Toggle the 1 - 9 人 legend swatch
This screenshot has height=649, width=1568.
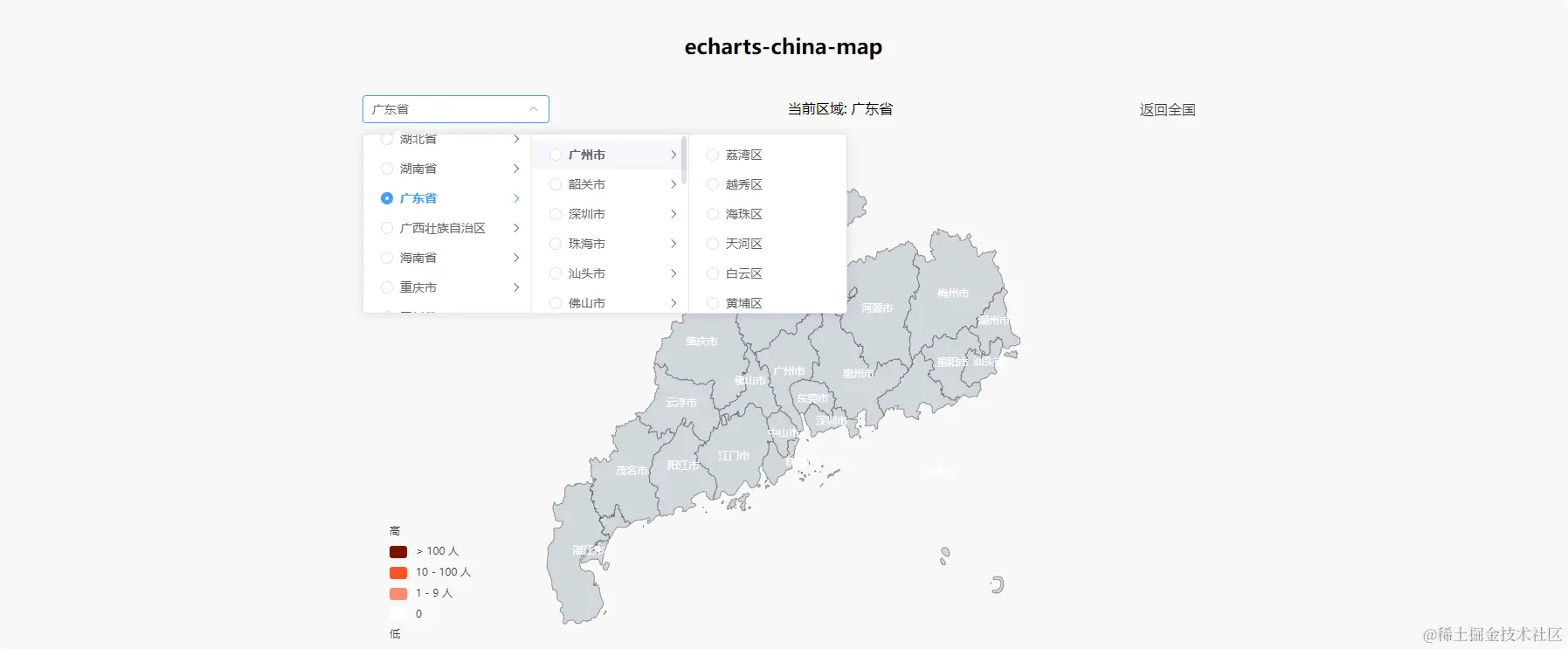[398, 593]
